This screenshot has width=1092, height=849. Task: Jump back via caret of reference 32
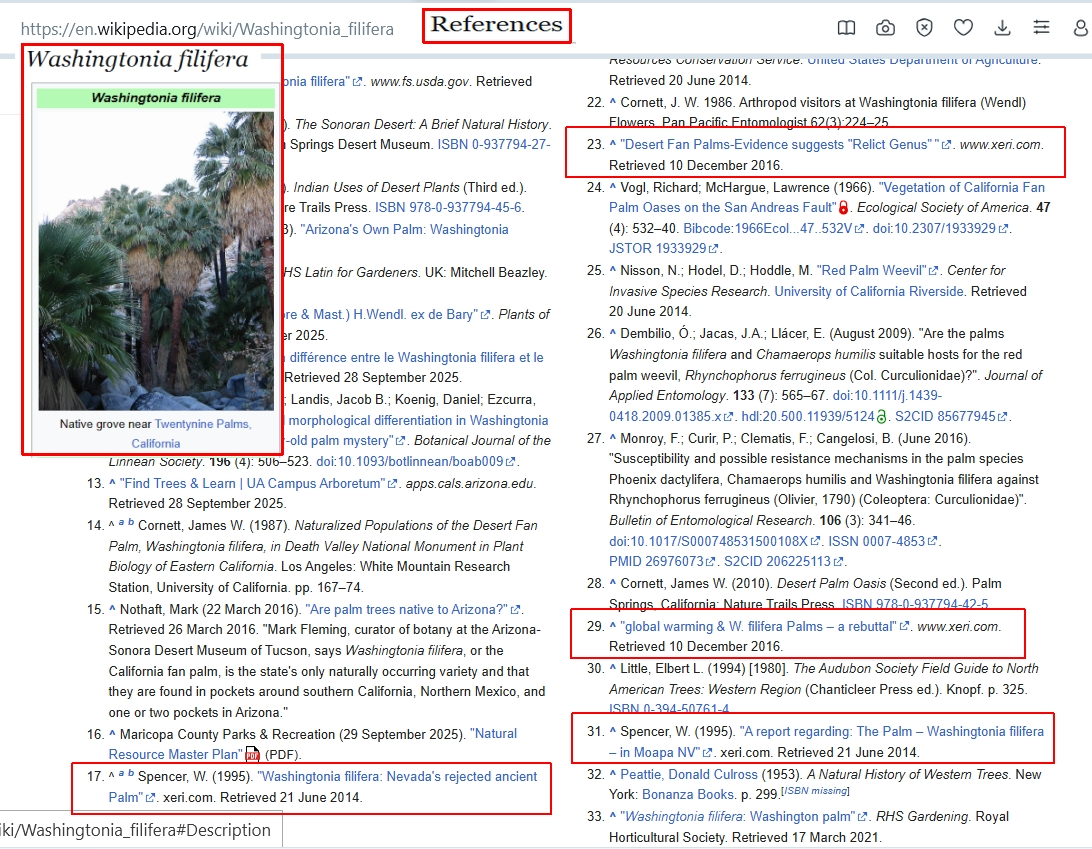coord(613,773)
